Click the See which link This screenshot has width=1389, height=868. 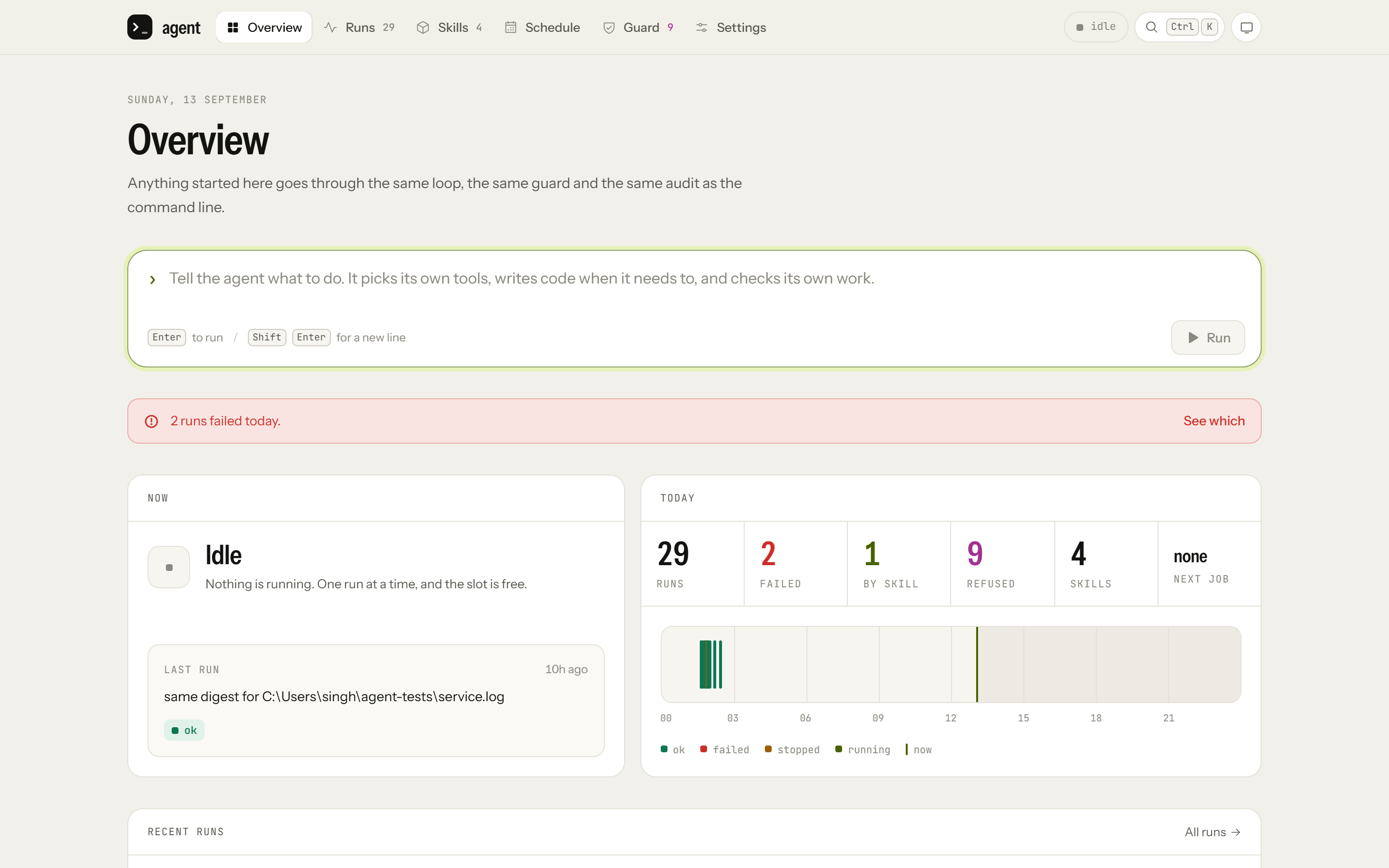[1214, 421]
